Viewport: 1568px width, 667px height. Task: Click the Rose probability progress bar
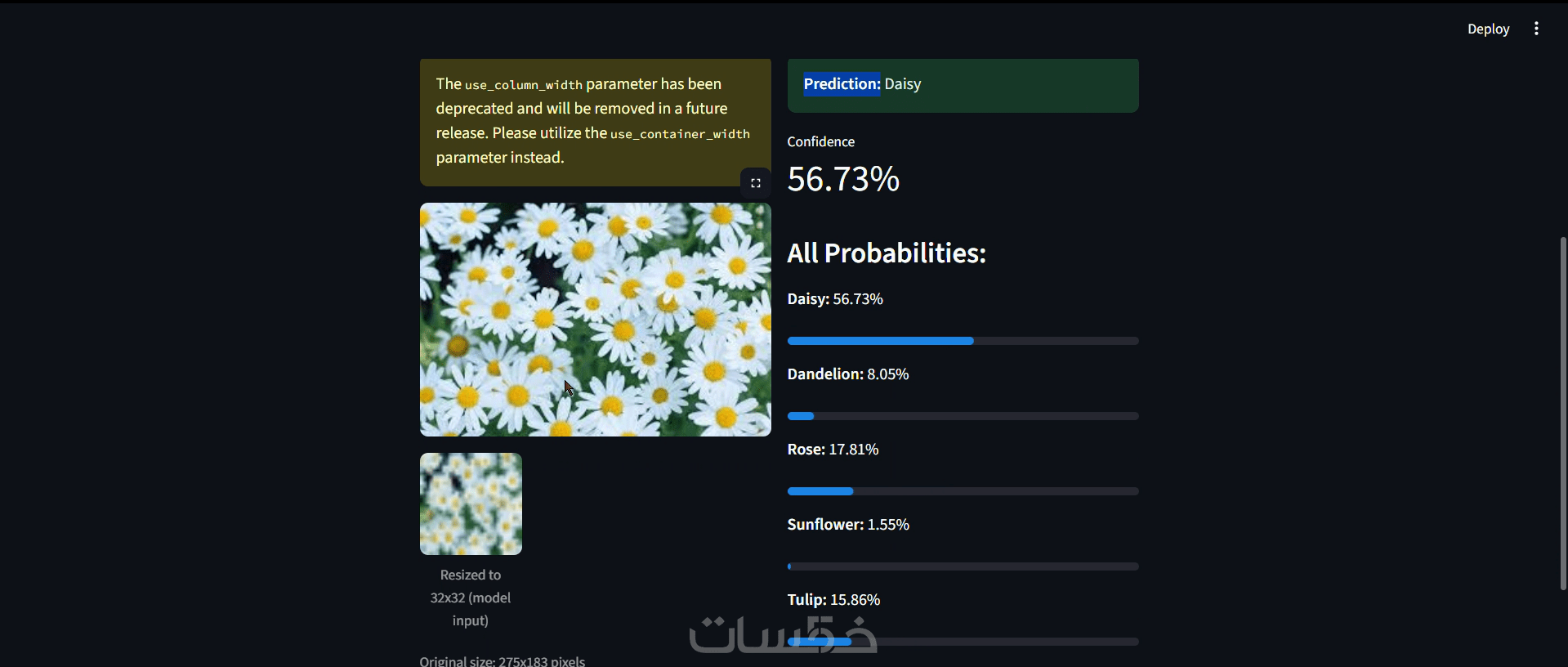[x=963, y=491]
